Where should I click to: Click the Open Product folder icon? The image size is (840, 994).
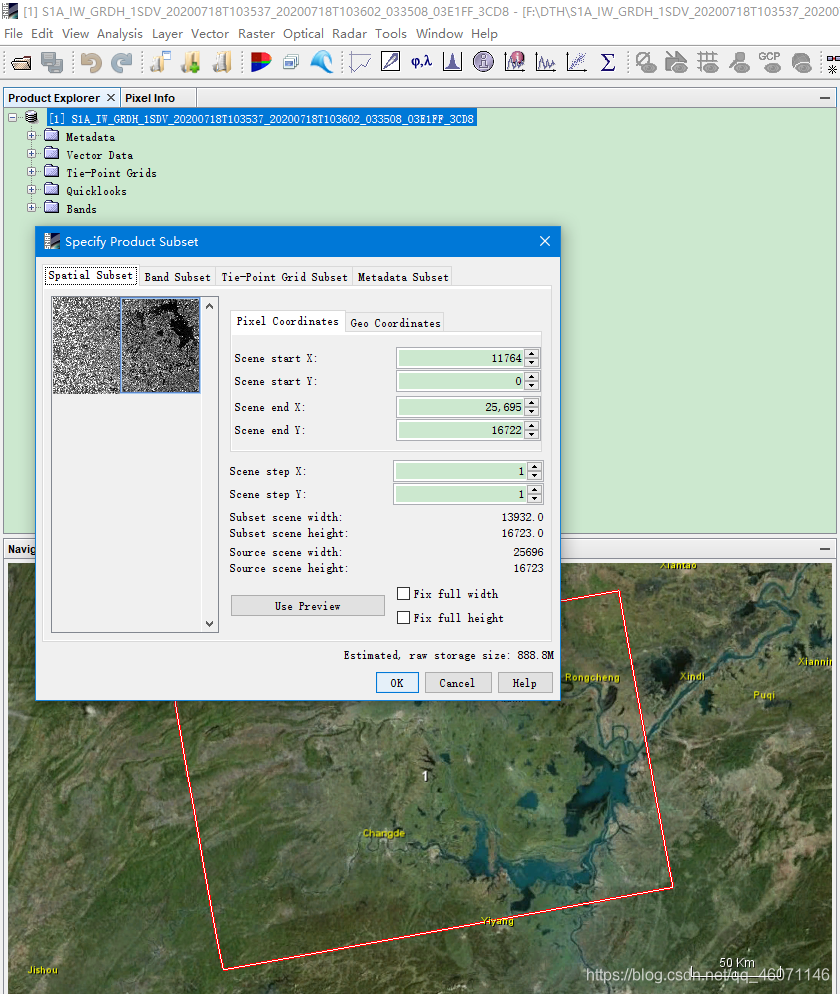pos(21,63)
